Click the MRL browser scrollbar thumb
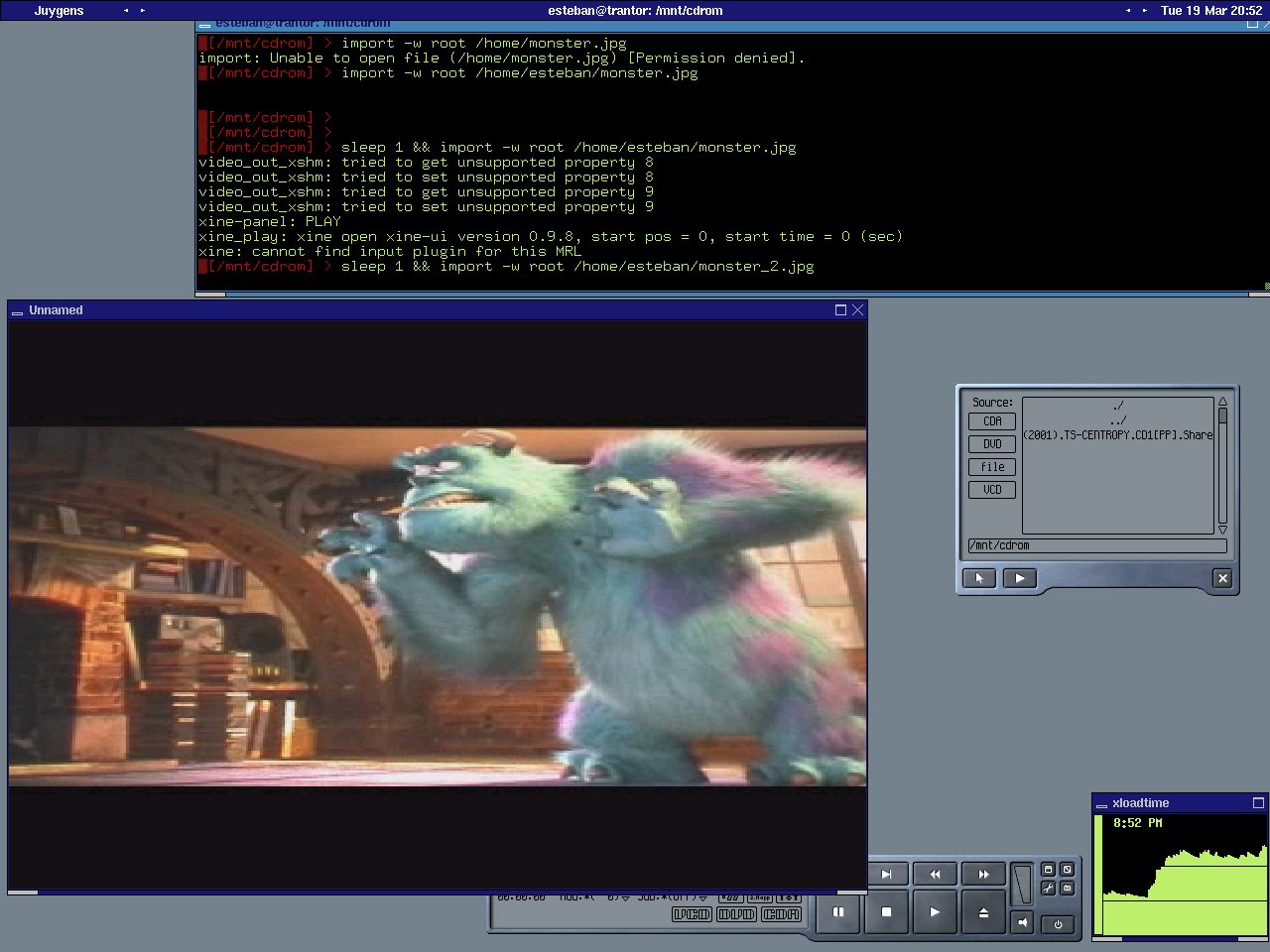Image resolution: width=1270 pixels, height=952 pixels. 1222,416
